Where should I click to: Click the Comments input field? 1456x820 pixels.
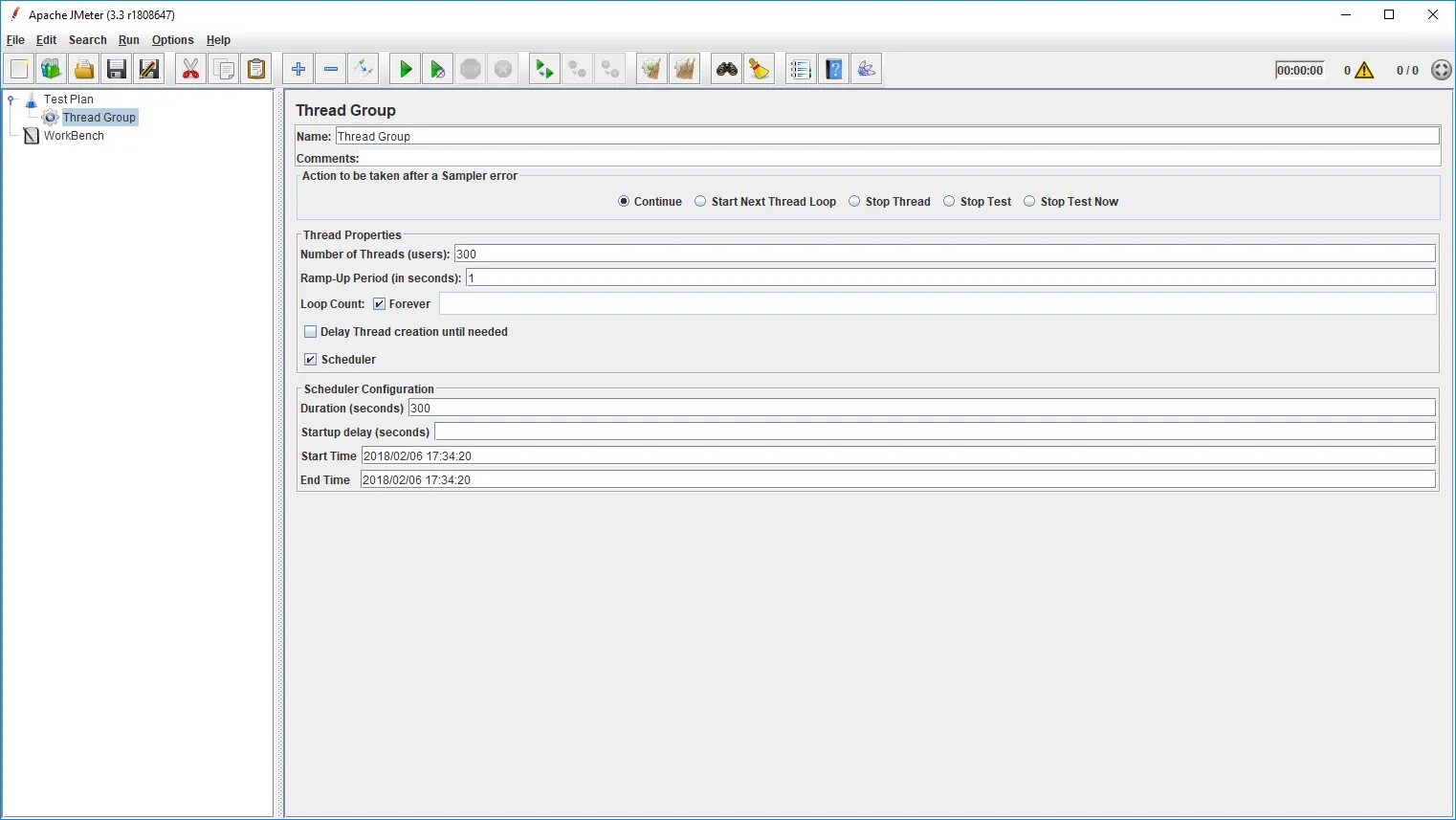[899, 159]
